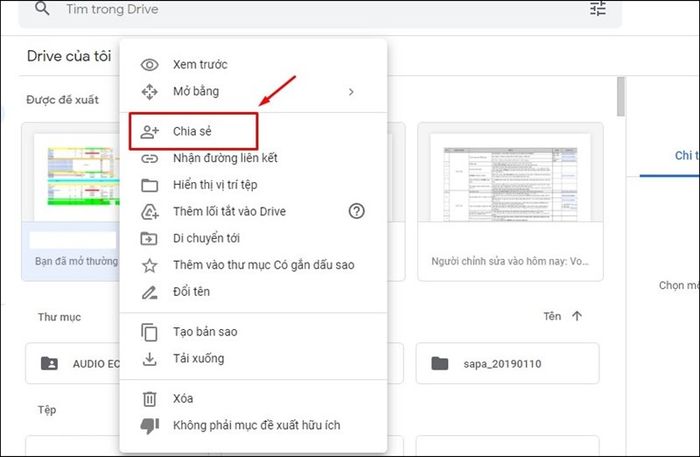The height and width of the screenshot is (457, 700).
Task: Click the star icon beside Thêm vào thư mục
Action: click(x=150, y=265)
